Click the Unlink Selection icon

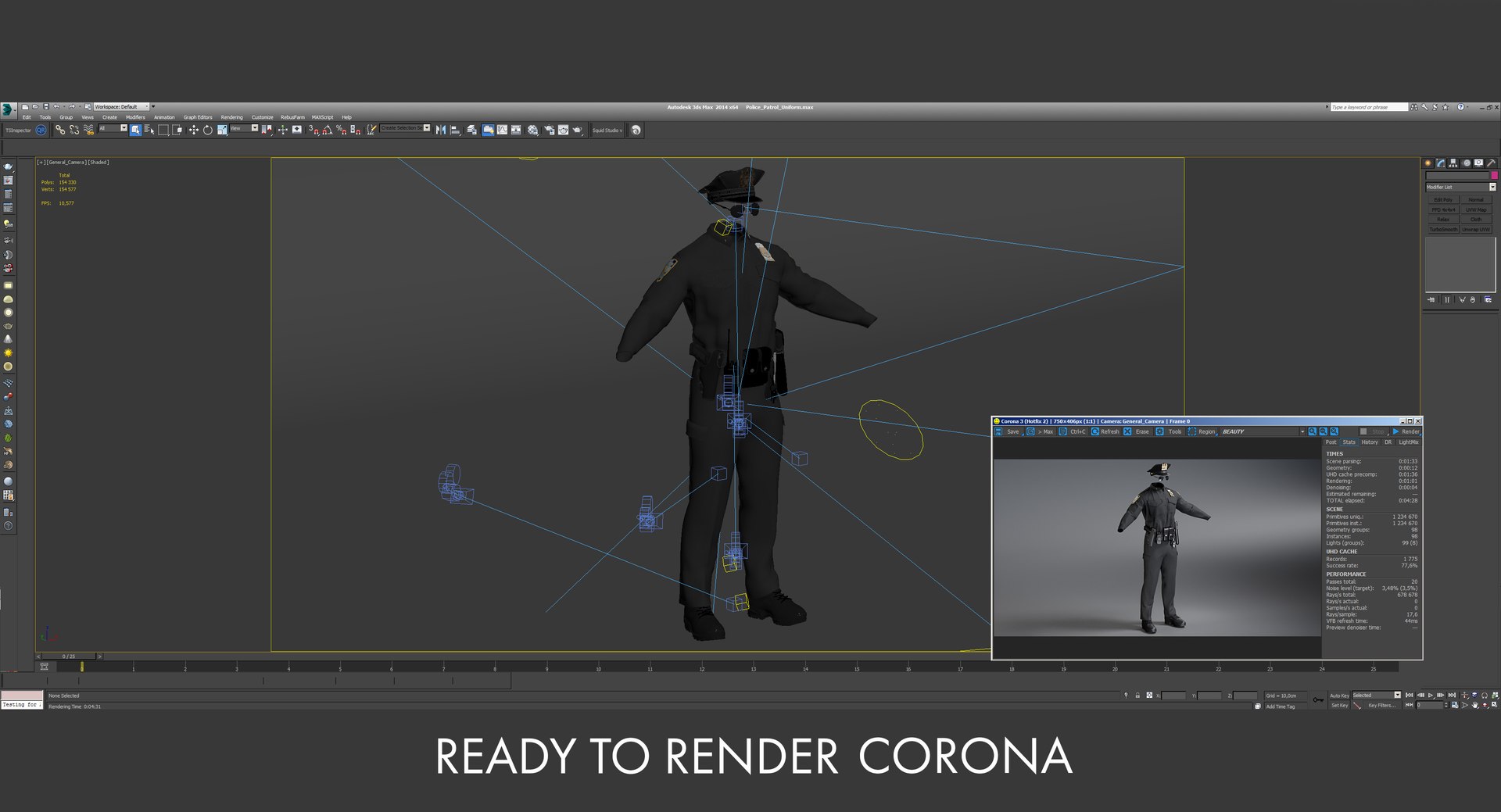tap(74, 130)
